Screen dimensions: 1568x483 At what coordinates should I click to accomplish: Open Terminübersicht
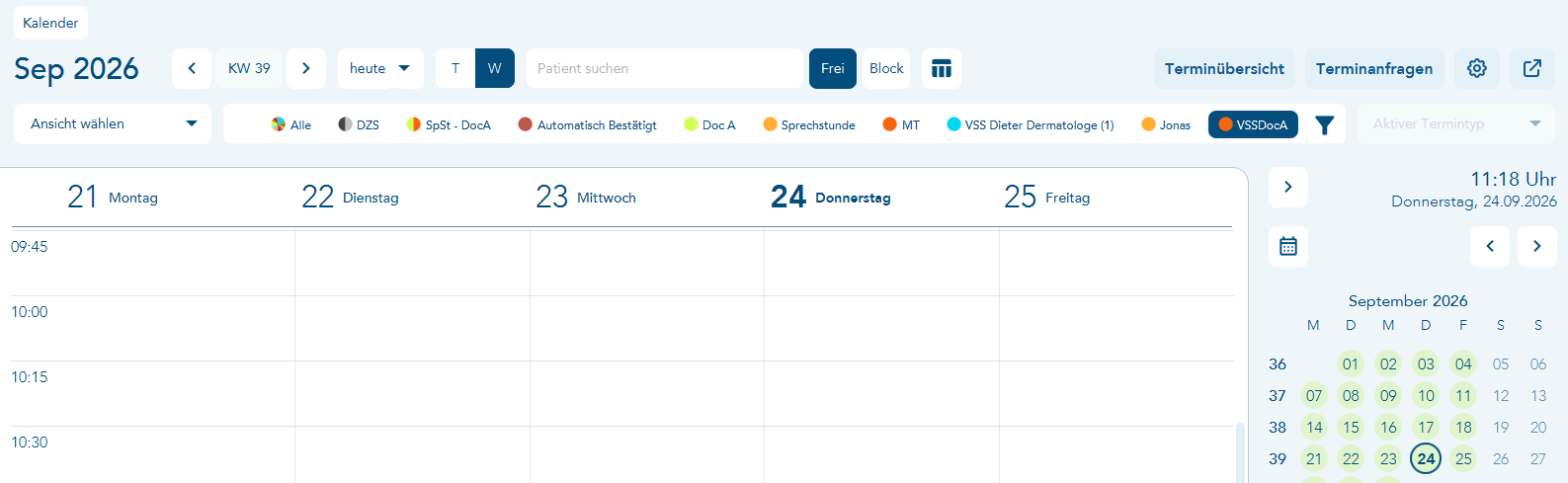[1224, 68]
